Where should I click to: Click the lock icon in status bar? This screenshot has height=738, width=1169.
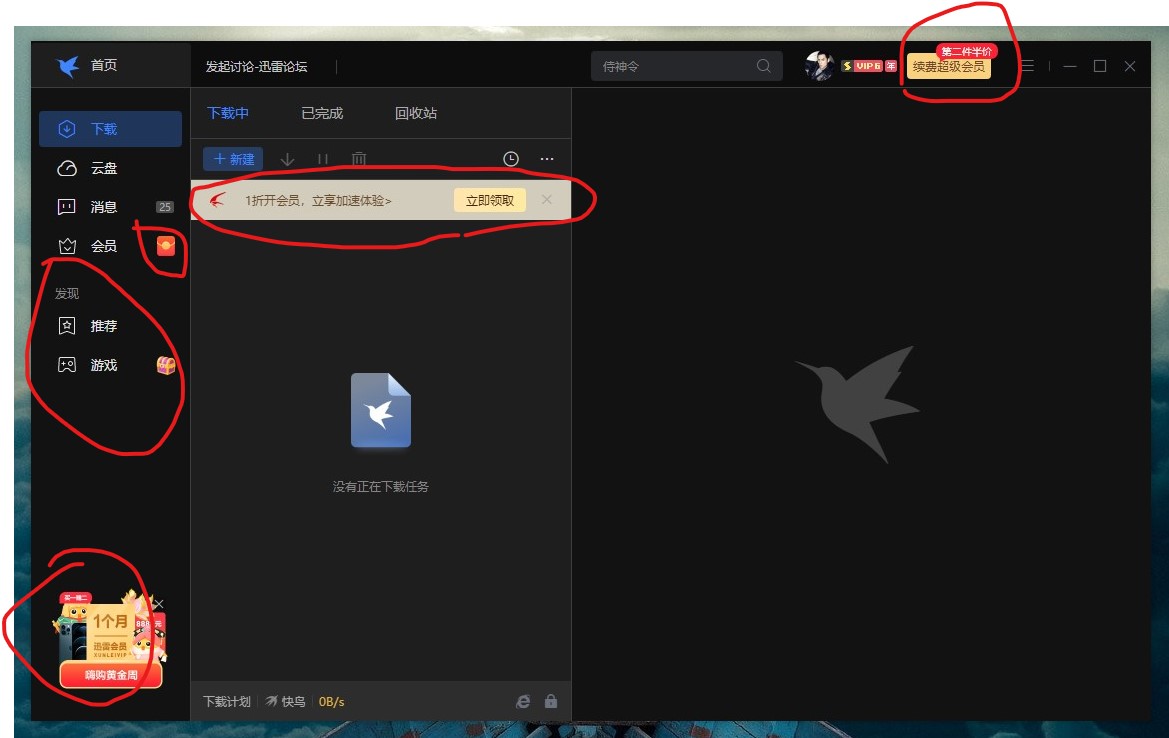point(551,701)
